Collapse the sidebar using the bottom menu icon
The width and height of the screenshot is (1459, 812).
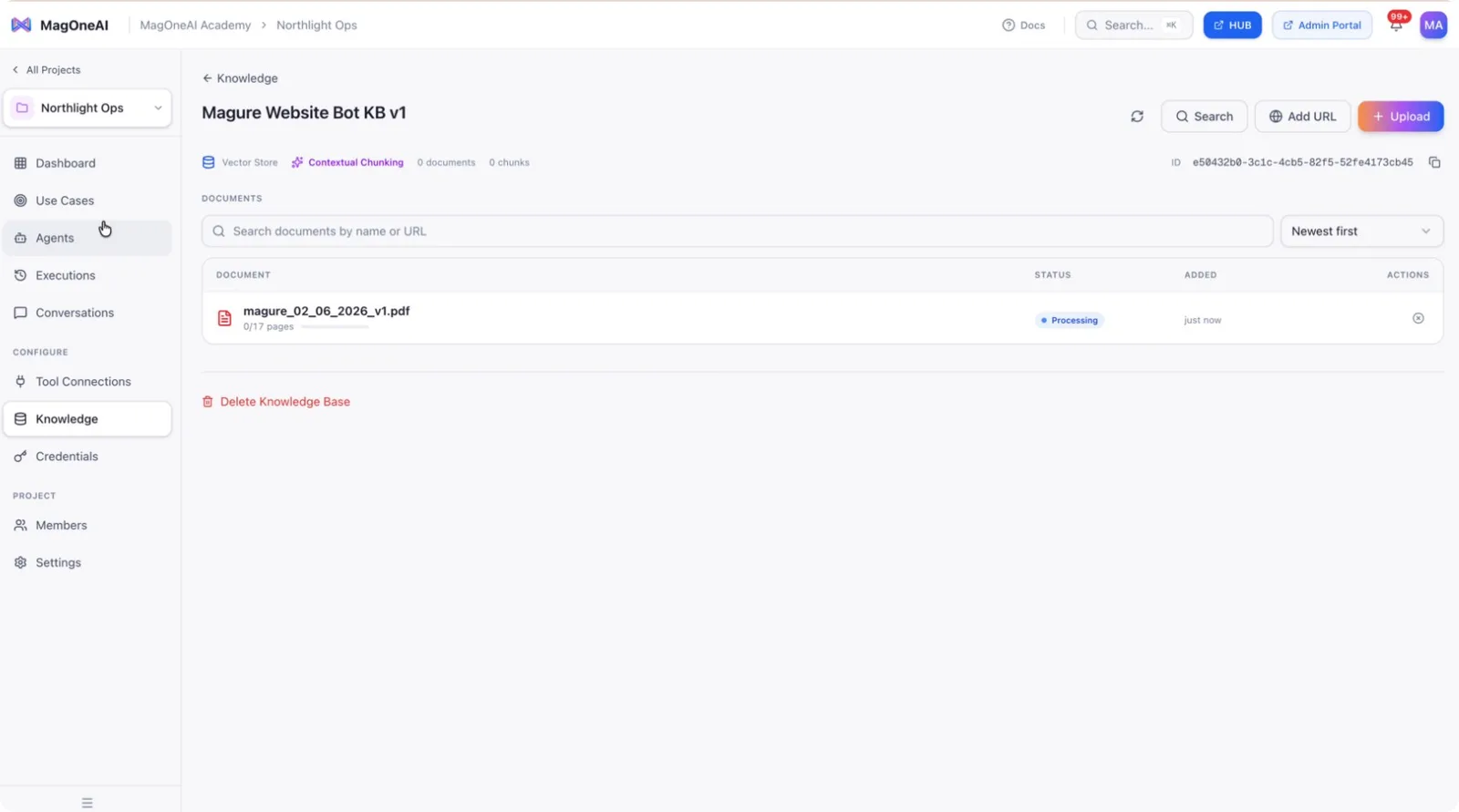coord(88,803)
